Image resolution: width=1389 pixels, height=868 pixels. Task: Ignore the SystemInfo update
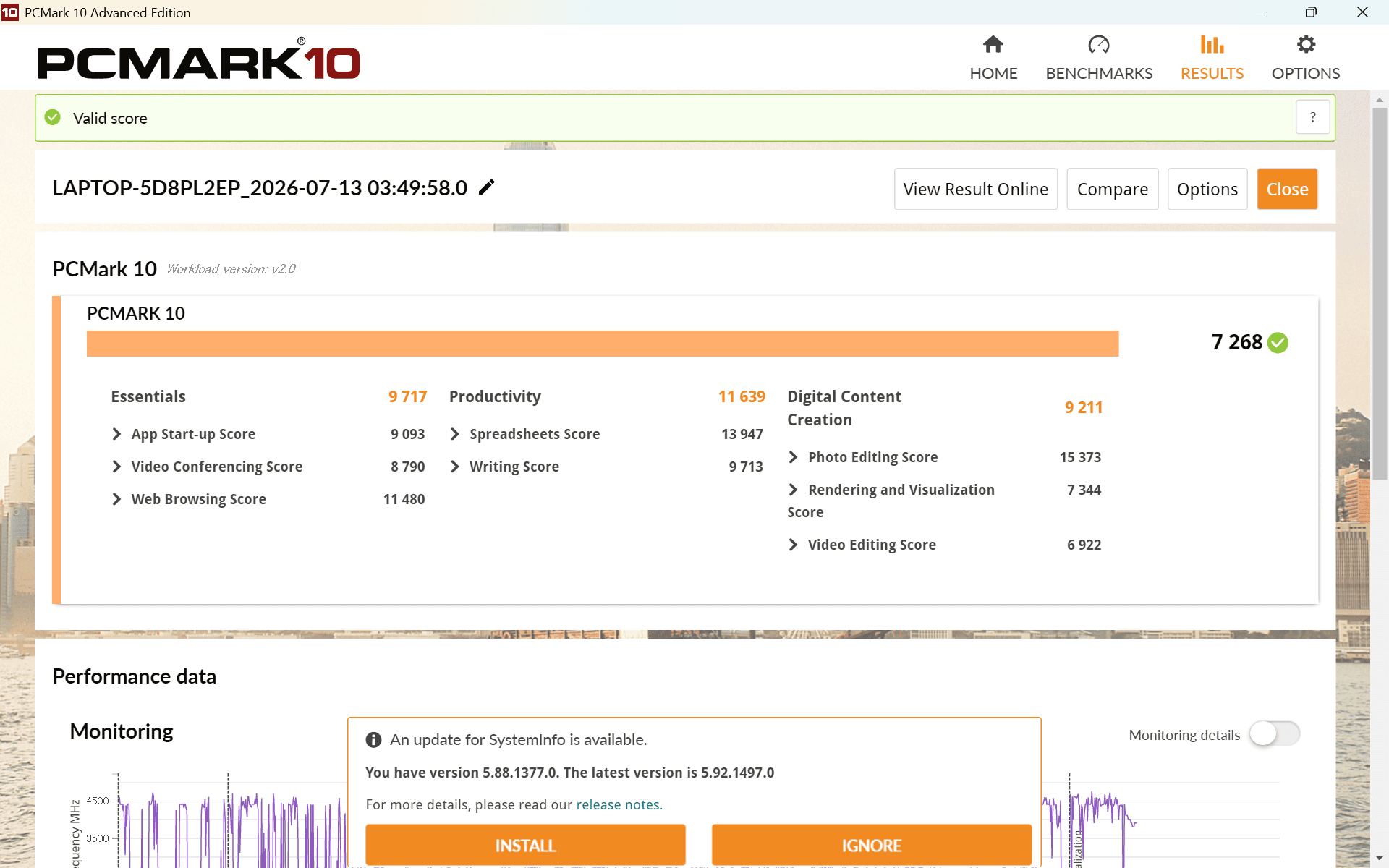872,845
